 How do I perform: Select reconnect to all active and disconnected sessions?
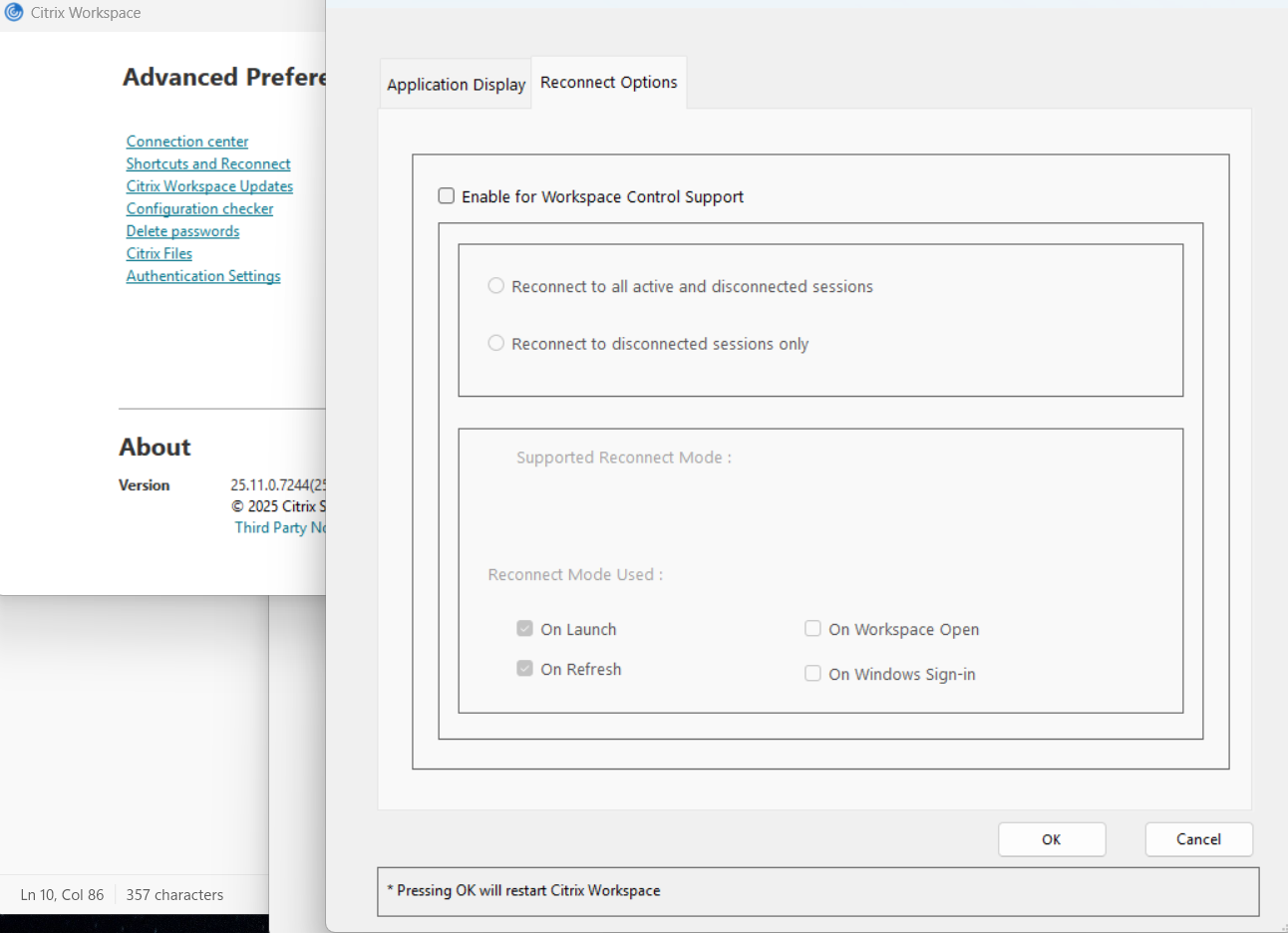(495, 285)
